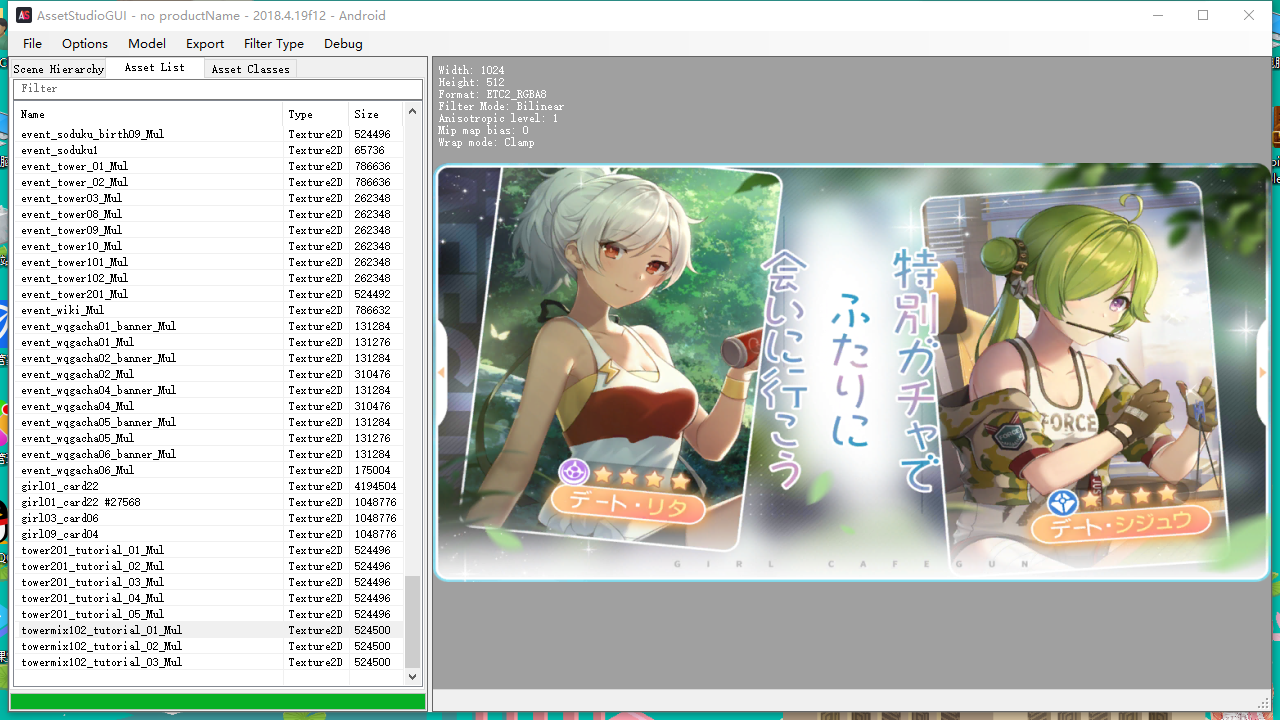Open the Options menu
This screenshot has width=1280, height=720.
click(x=85, y=44)
